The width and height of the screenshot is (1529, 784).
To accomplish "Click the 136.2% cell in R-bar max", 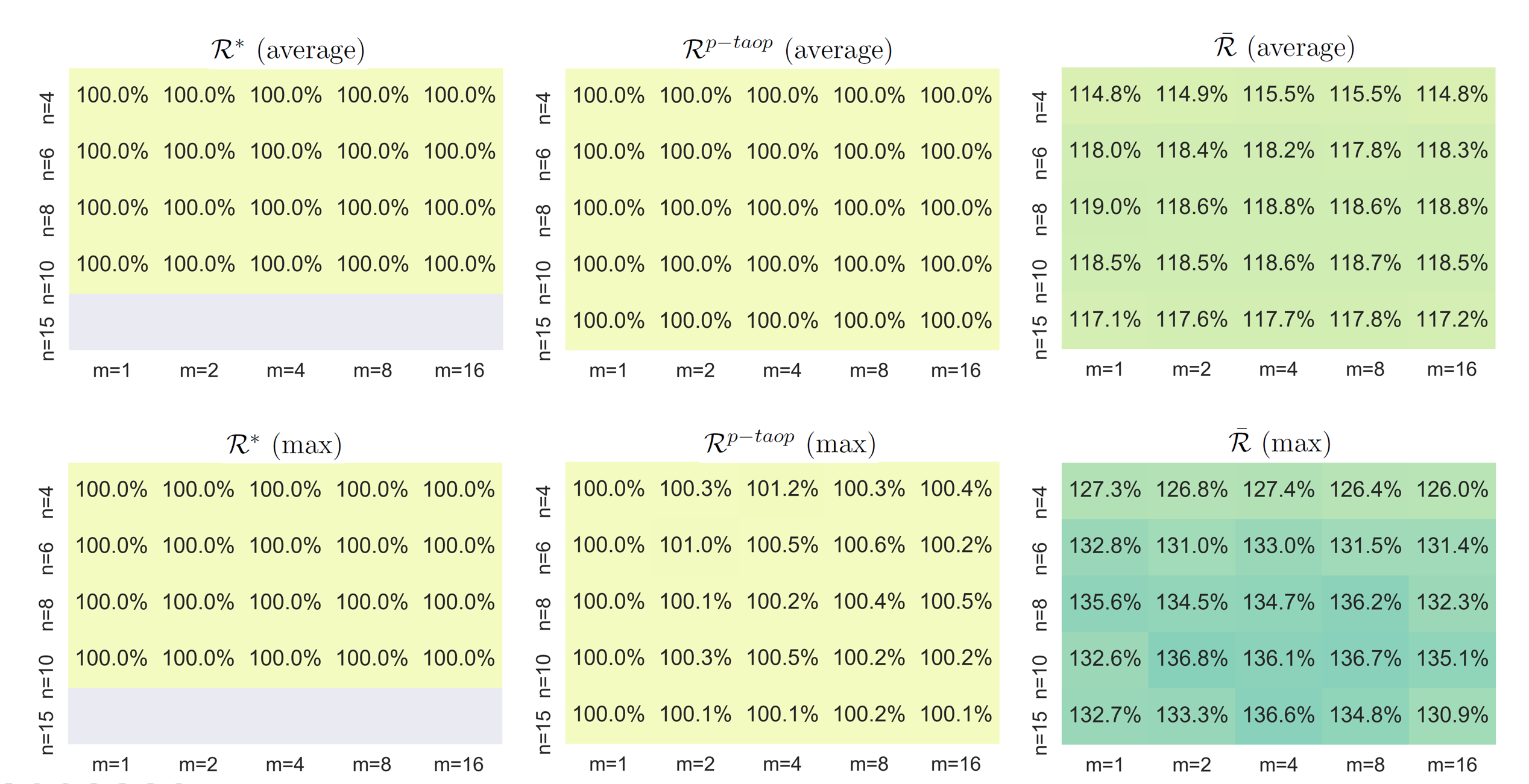I will pyautogui.click(x=1365, y=602).
